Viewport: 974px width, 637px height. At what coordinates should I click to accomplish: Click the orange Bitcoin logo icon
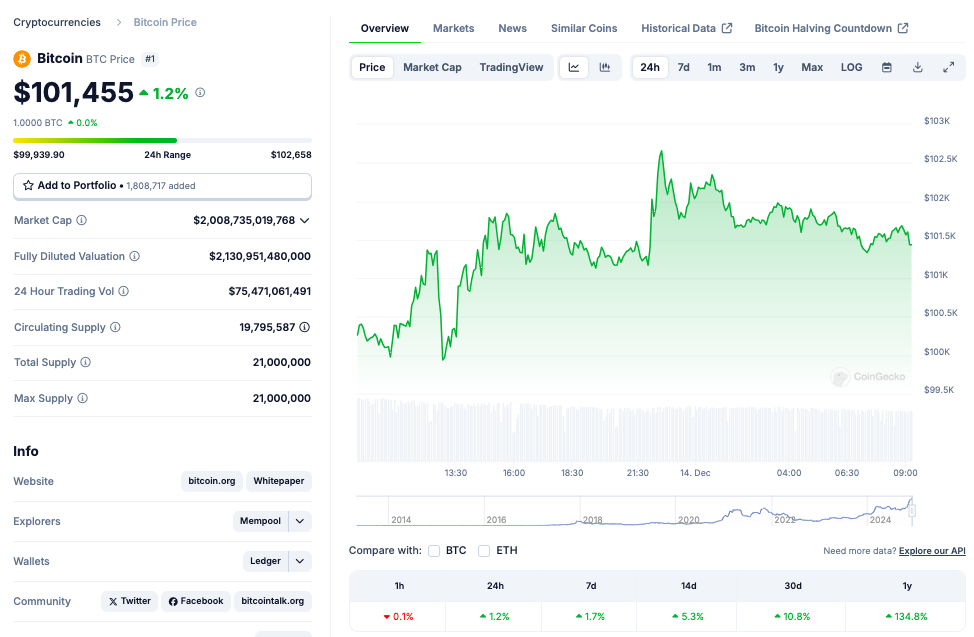(x=22, y=59)
